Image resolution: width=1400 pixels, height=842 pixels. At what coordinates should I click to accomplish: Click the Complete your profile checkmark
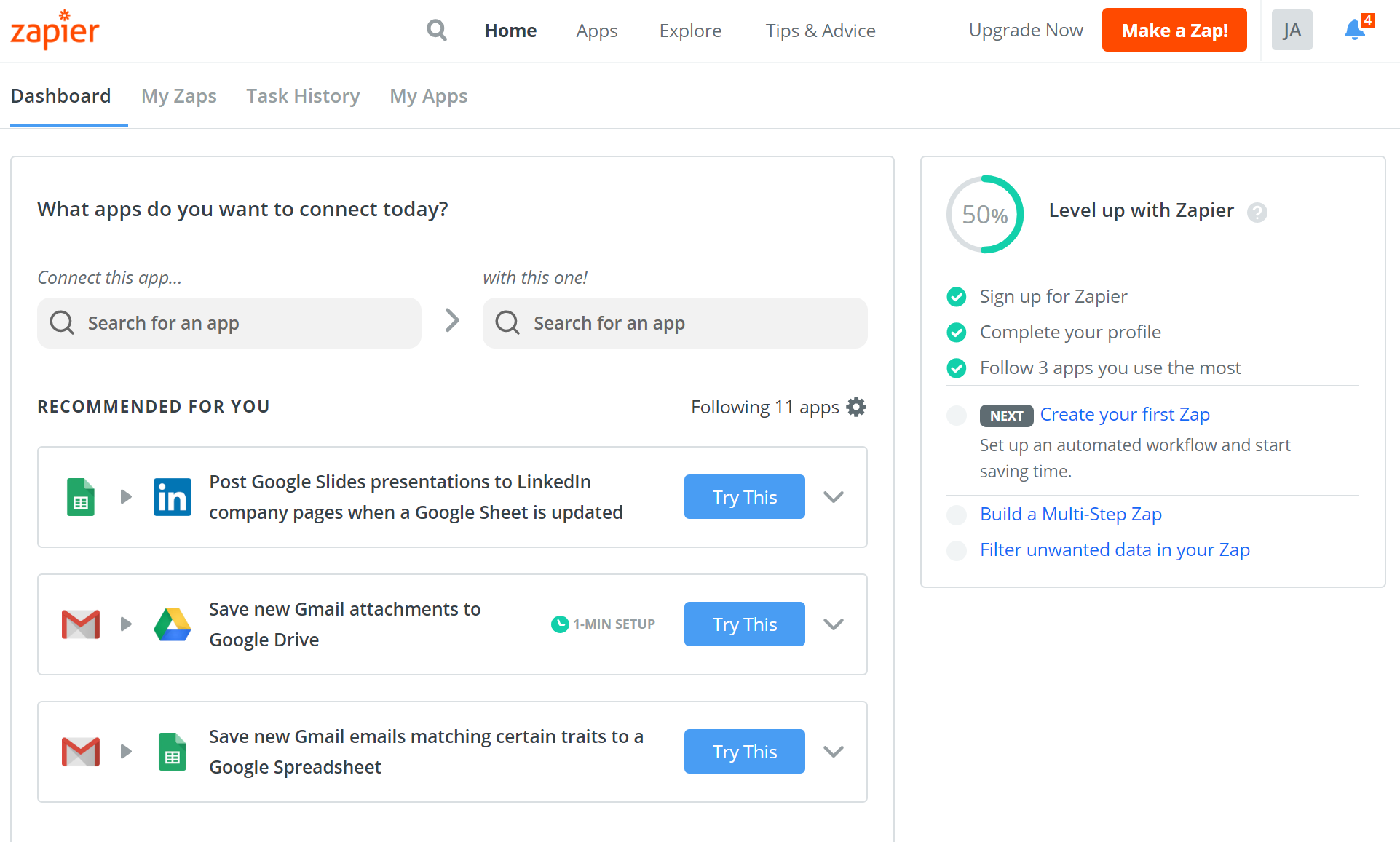coord(957,333)
